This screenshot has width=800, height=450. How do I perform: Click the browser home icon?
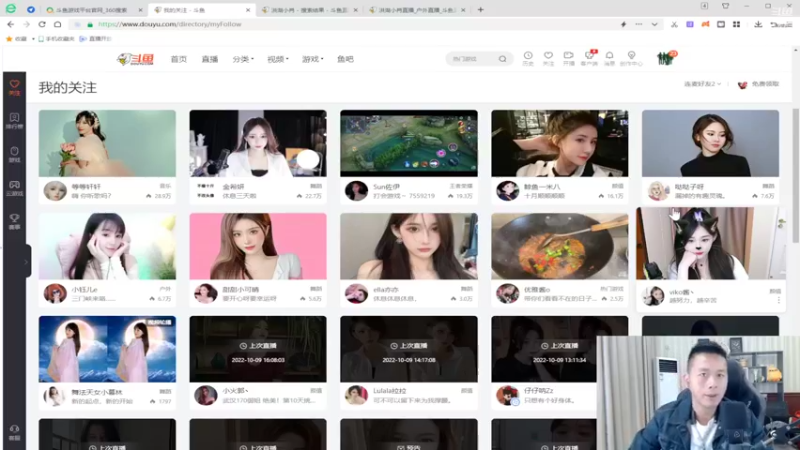58,24
